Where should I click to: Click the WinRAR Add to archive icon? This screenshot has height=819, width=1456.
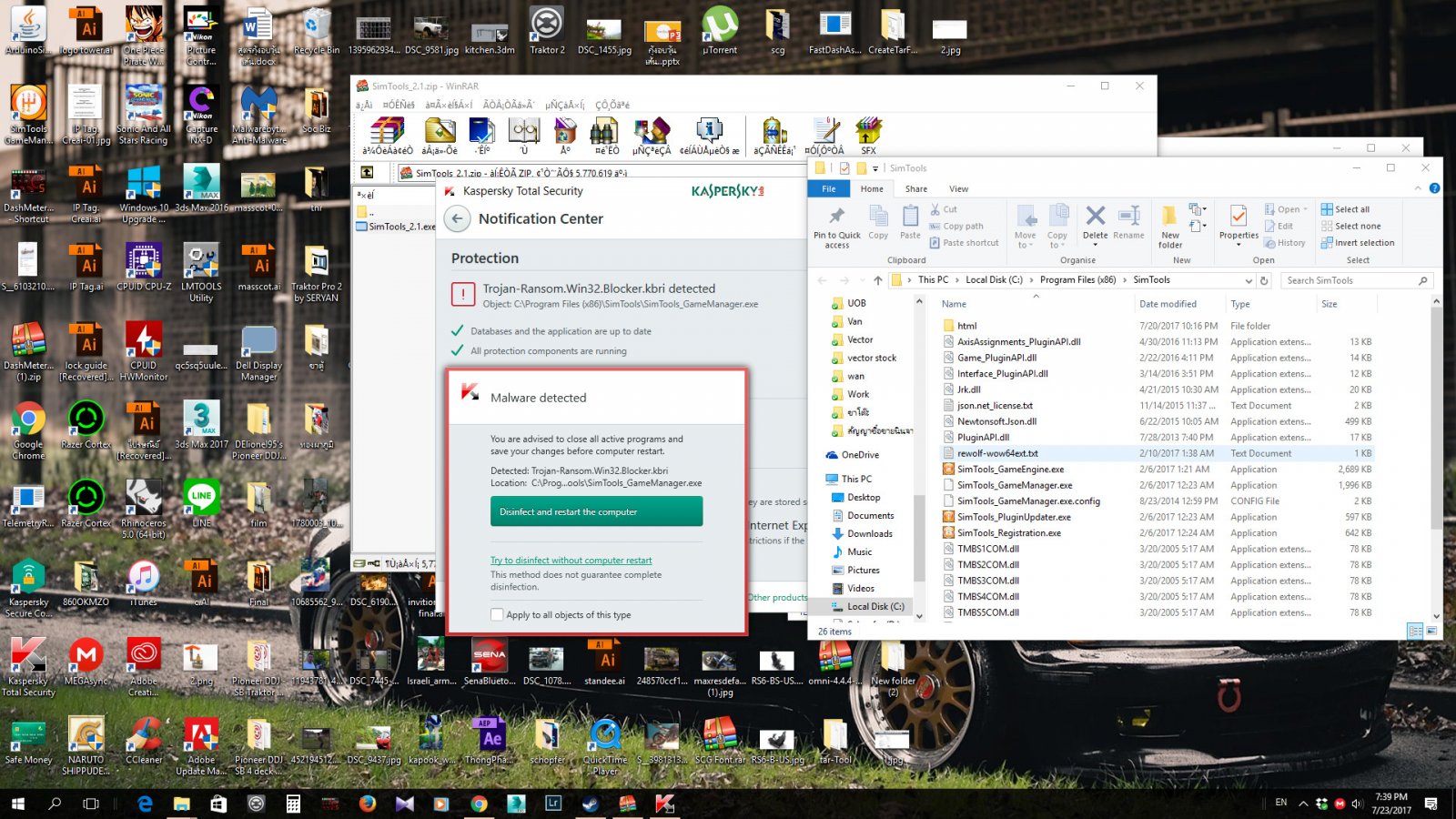387,131
